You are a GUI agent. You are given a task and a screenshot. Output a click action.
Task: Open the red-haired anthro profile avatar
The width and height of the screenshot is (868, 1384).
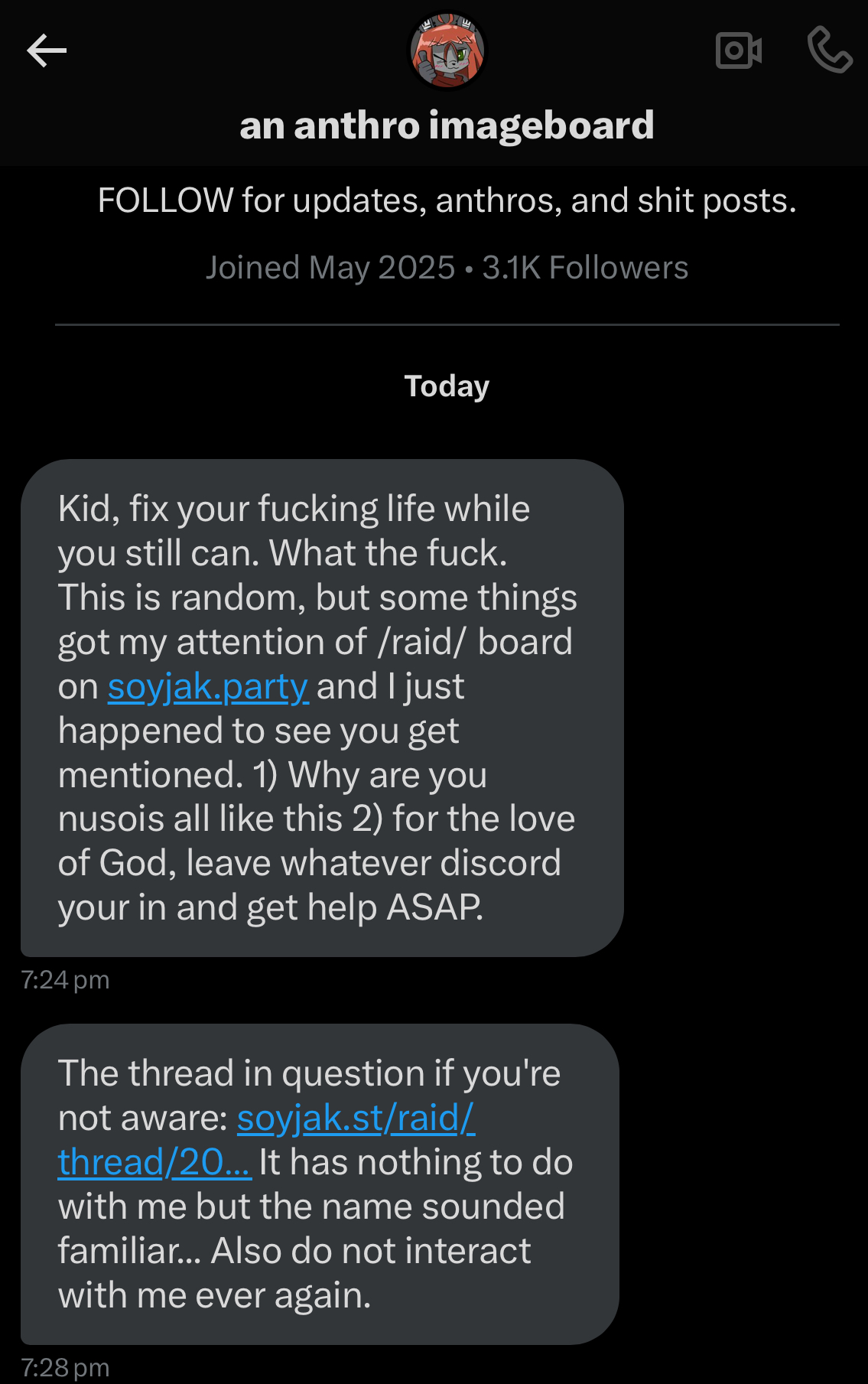[x=447, y=50]
